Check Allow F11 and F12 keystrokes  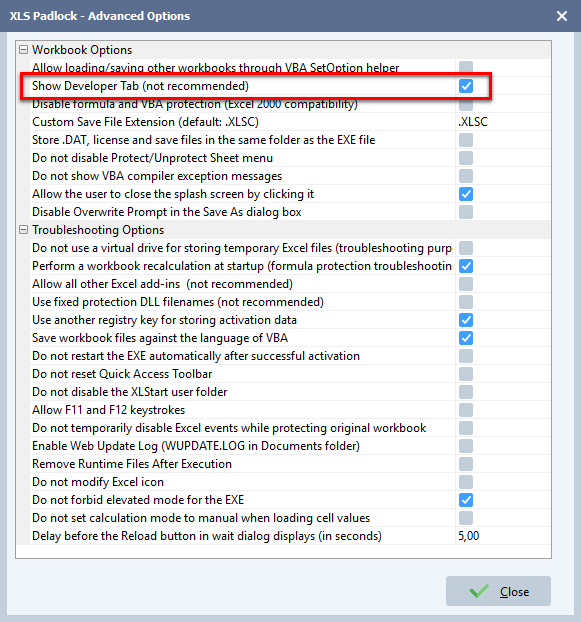coord(466,410)
